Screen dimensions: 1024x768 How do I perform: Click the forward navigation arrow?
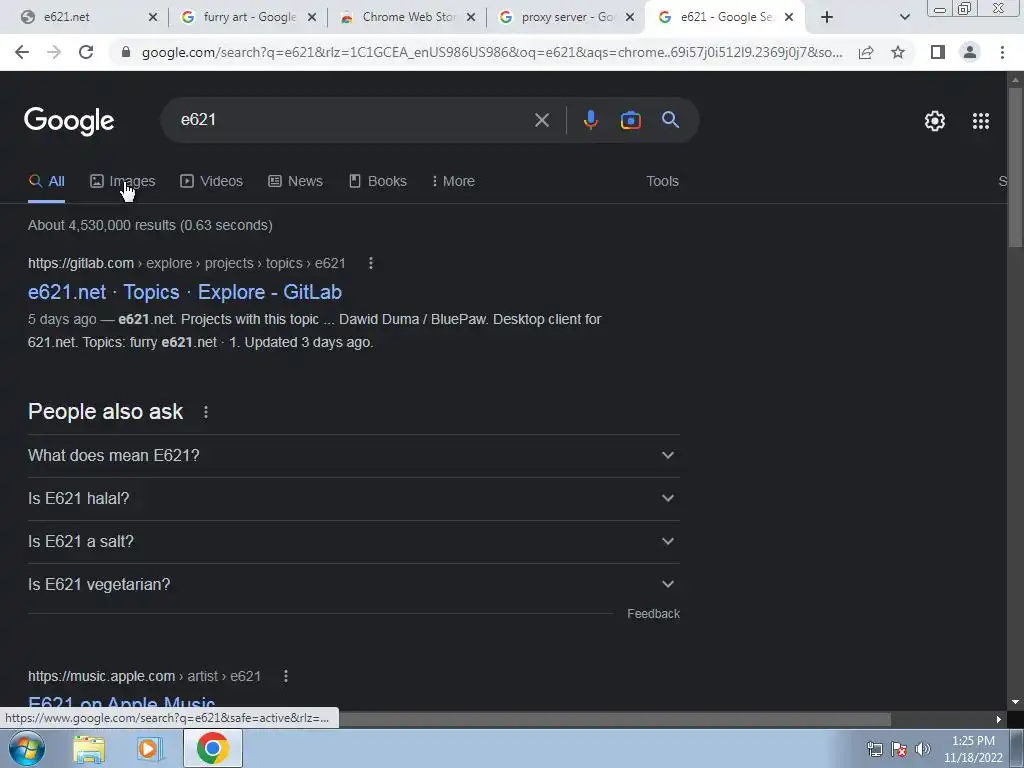click(x=54, y=52)
